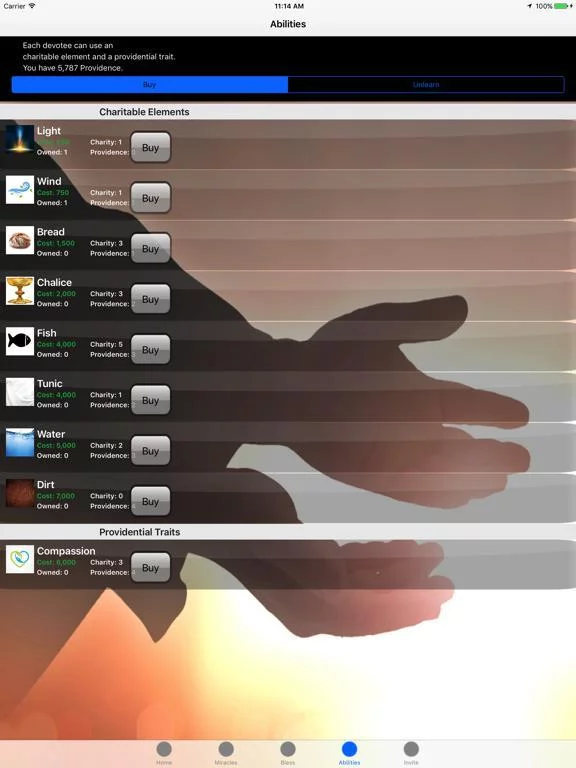Tap the 'Cost: 1,500' label for Bread
576x768 pixels.
tap(56, 243)
